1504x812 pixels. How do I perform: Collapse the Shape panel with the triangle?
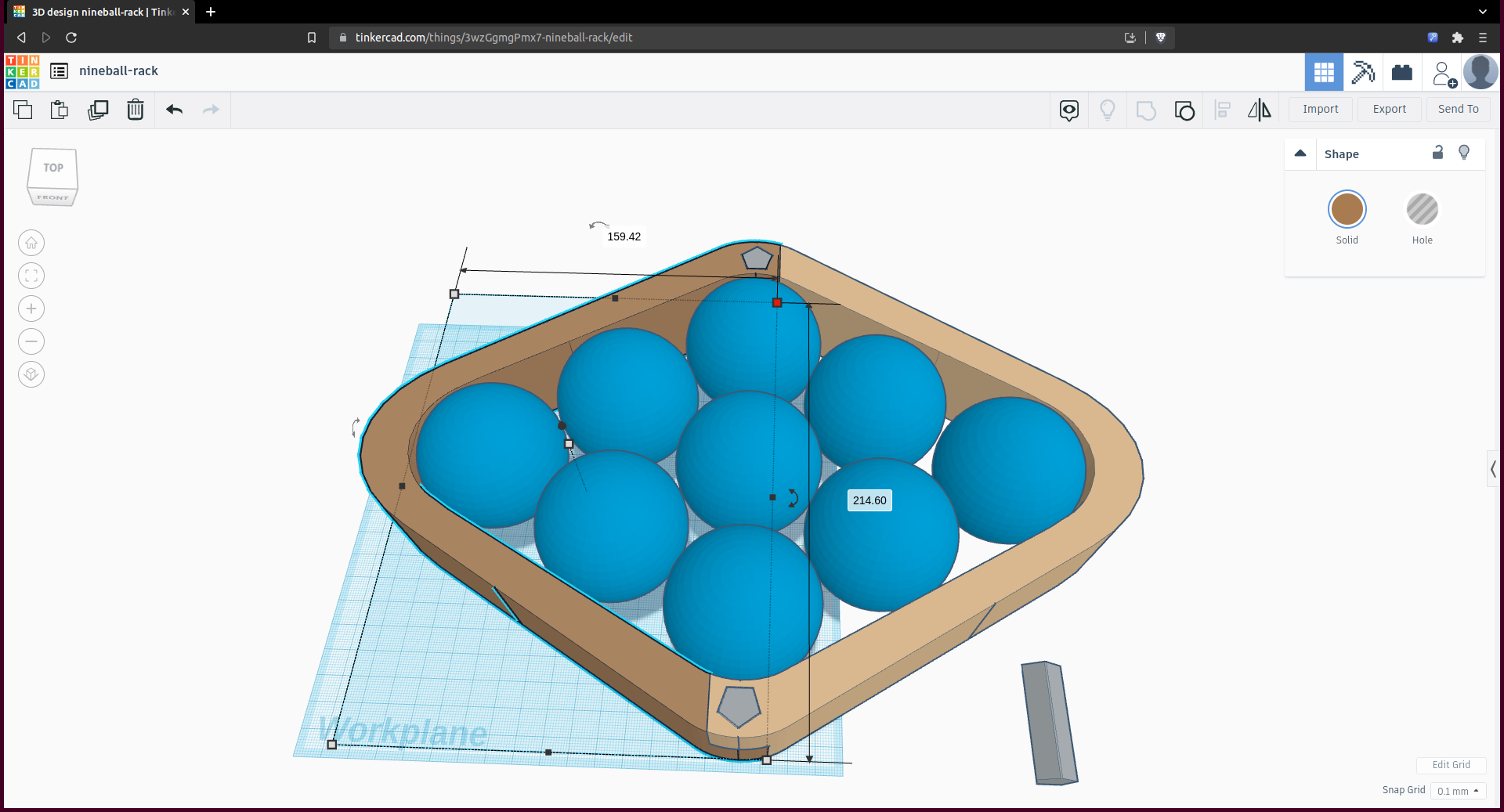click(x=1300, y=154)
